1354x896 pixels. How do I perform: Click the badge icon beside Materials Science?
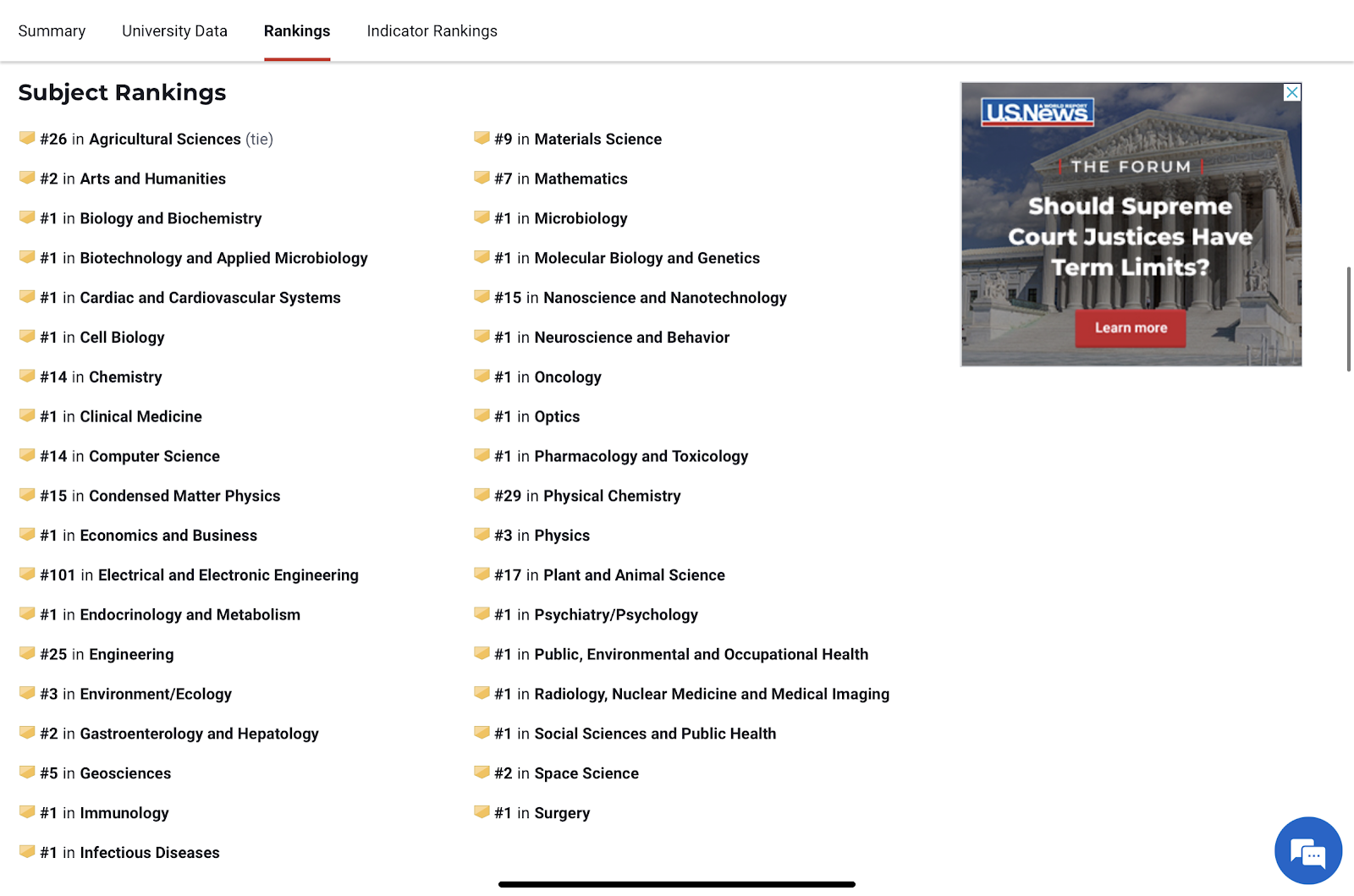click(x=482, y=138)
